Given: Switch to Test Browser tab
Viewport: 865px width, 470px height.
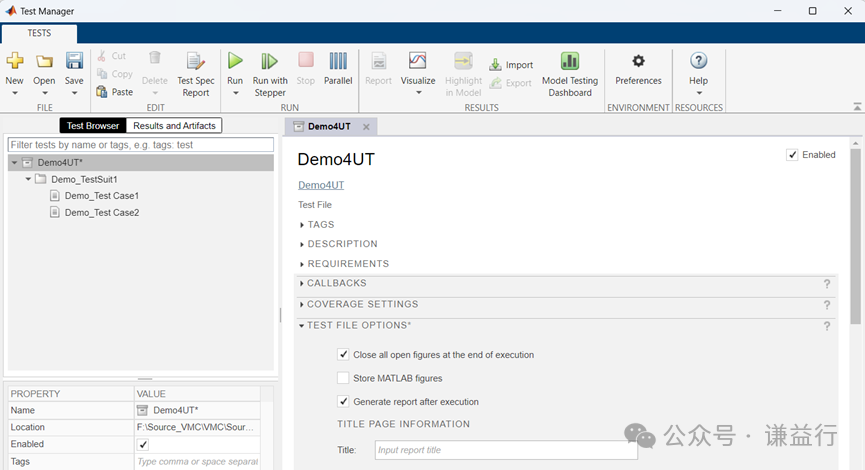Looking at the screenshot, I should pos(93,126).
